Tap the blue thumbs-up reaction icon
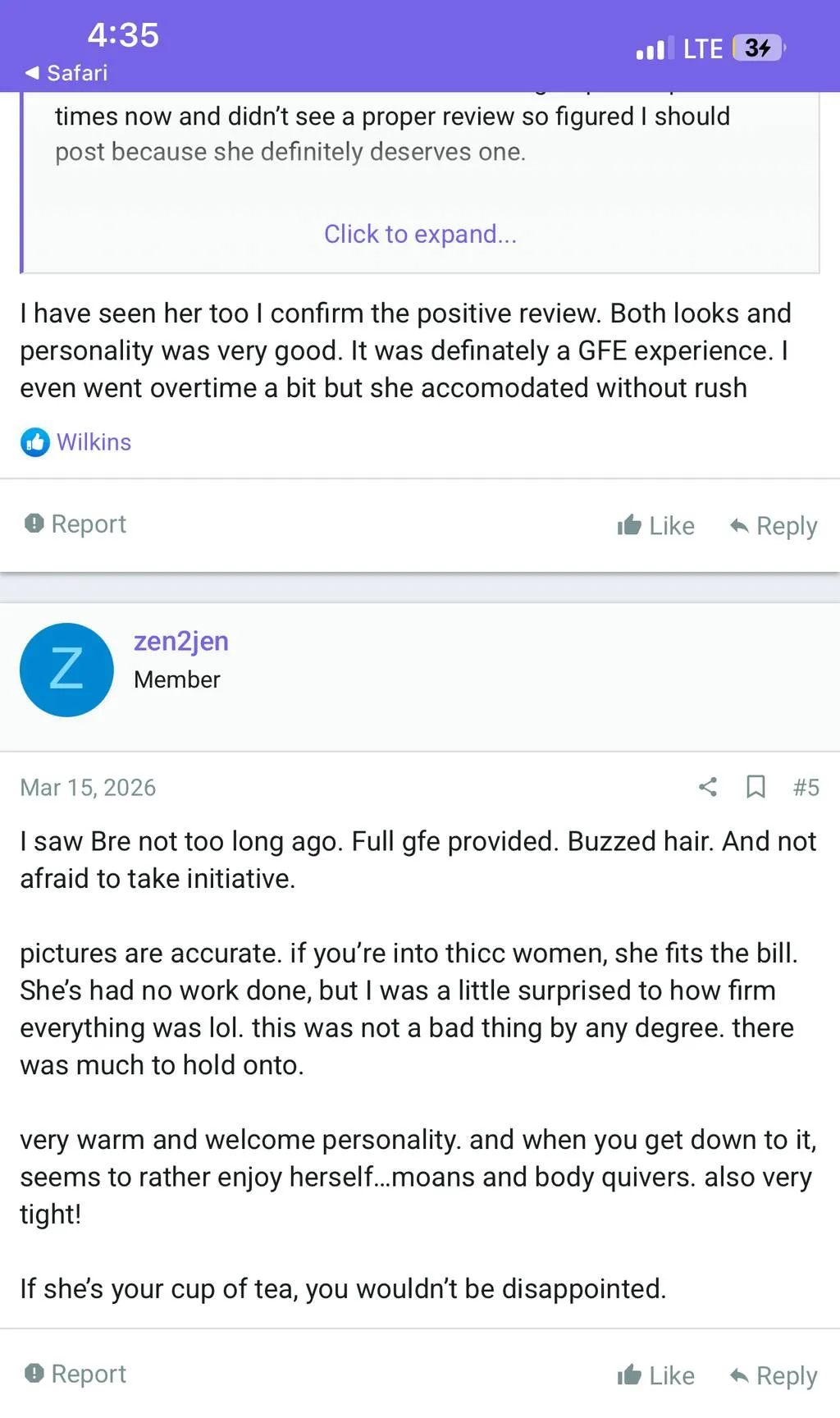 click(35, 442)
